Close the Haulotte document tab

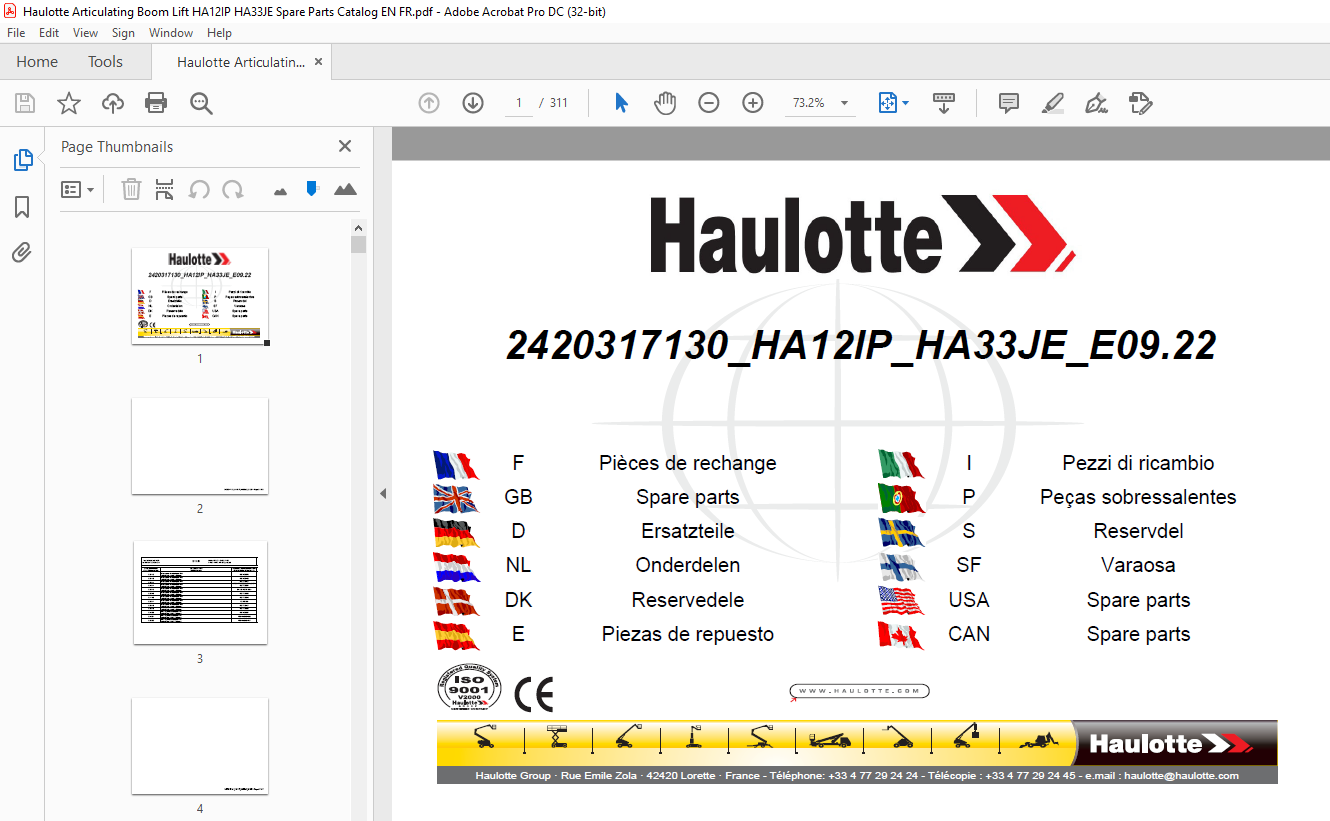[318, 62]
